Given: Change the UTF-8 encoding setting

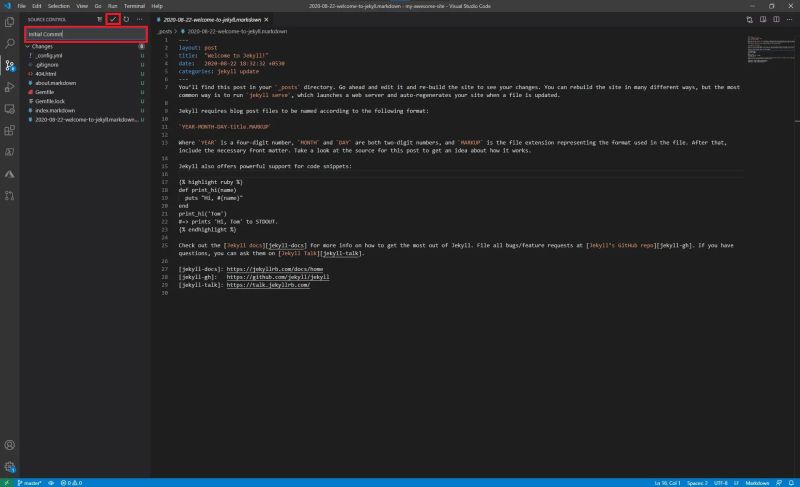Looking at the screenshot, I should (x=720, y=482).
